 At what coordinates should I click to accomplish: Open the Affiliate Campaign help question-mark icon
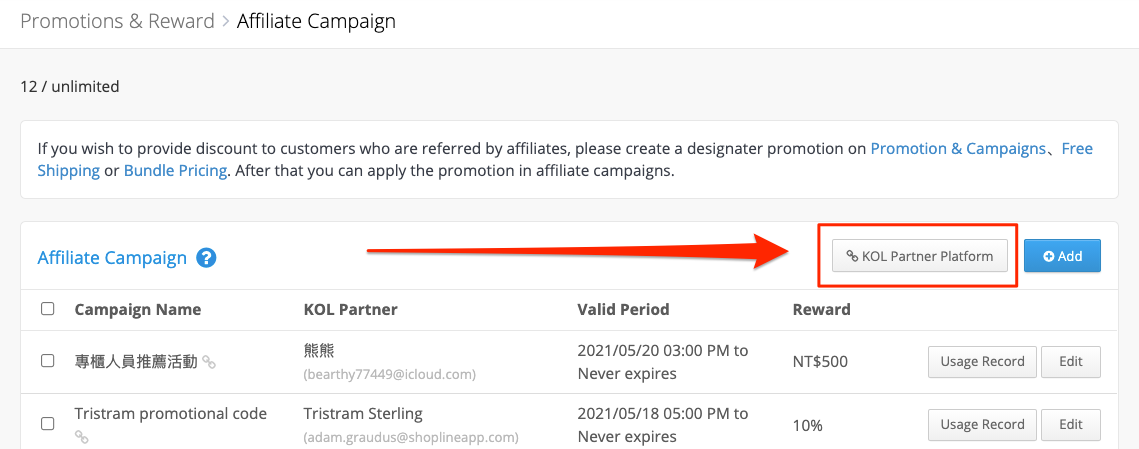click(x=206, y=257)
